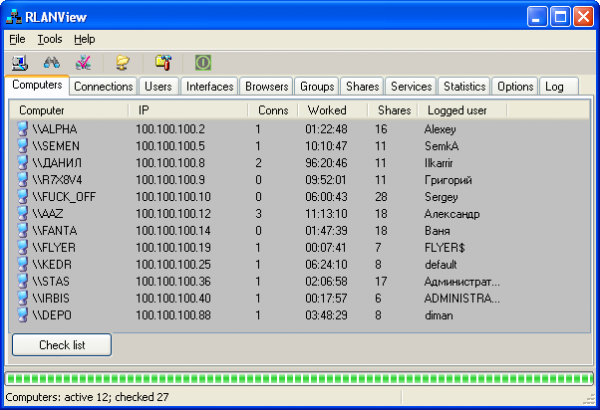Switch to the Browsers tab
The width and height of the screenshot is (600, 410).
[x=267, y=87]
